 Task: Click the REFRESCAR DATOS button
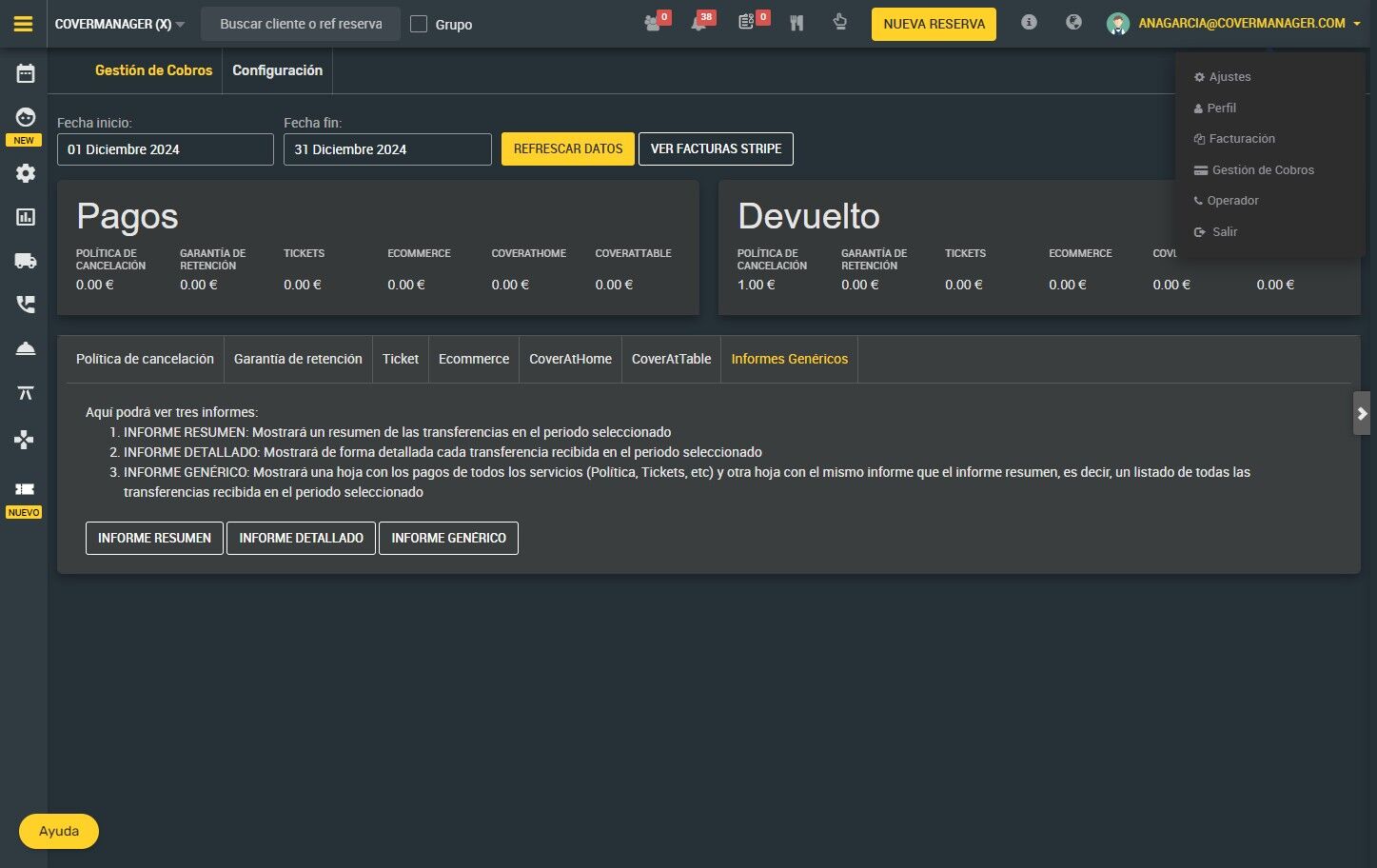(568, 148)
